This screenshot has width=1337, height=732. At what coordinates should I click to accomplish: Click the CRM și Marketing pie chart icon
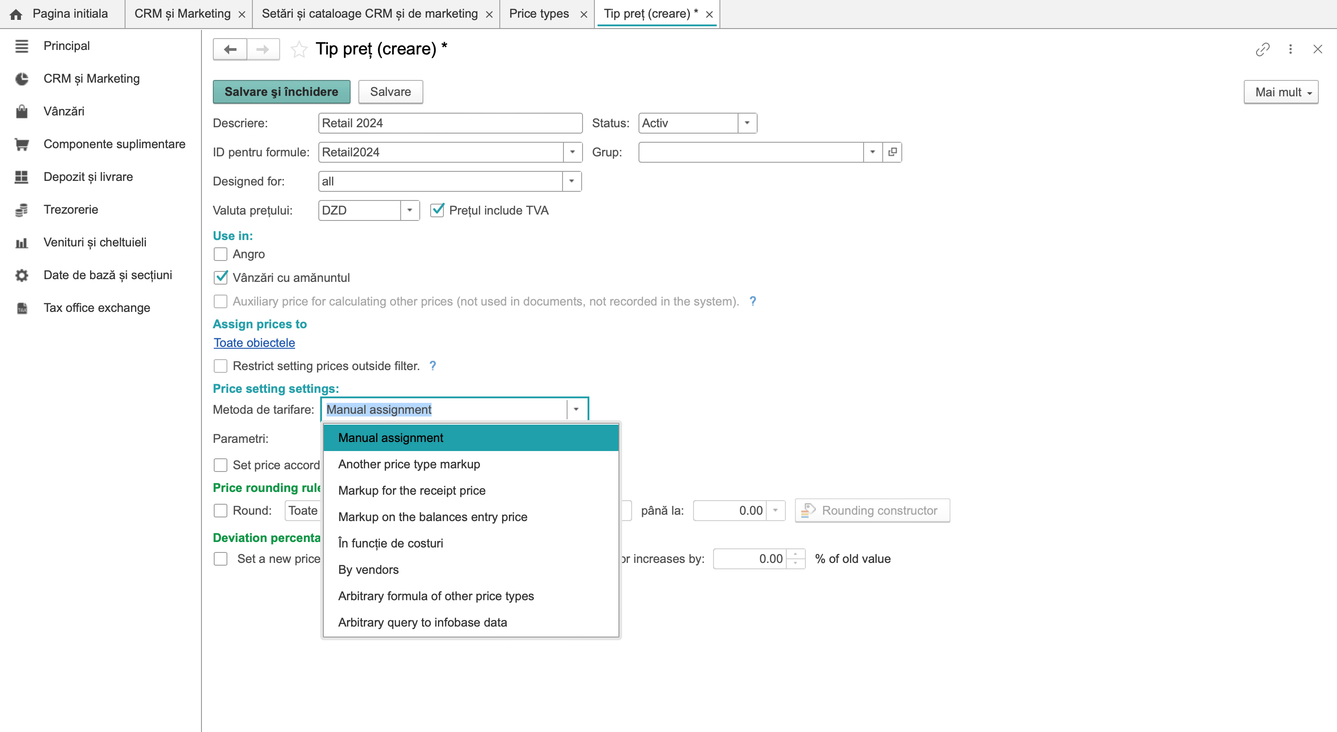coord(22,79)
